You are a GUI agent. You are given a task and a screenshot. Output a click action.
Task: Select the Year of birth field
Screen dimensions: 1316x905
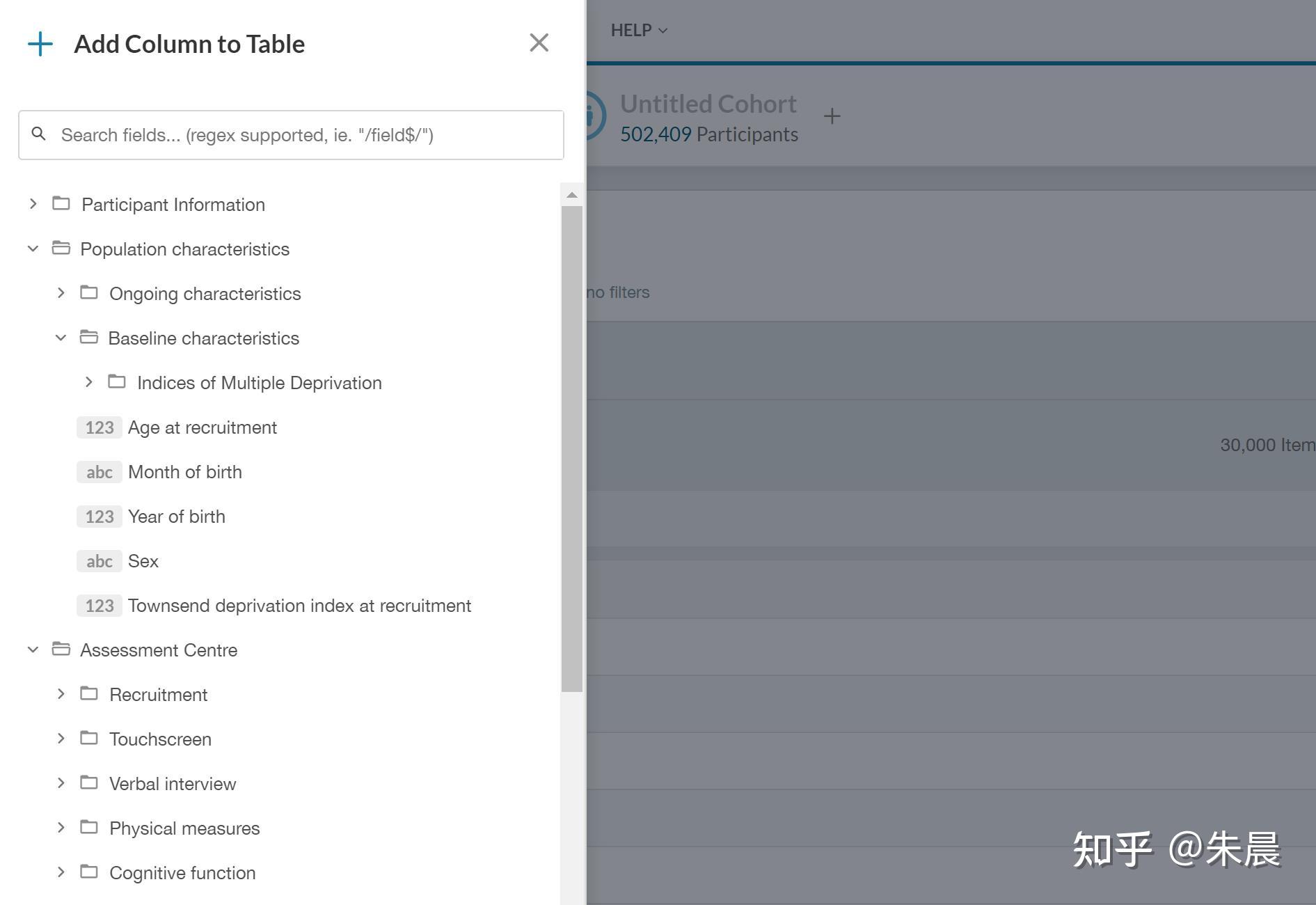coord(176,517)
